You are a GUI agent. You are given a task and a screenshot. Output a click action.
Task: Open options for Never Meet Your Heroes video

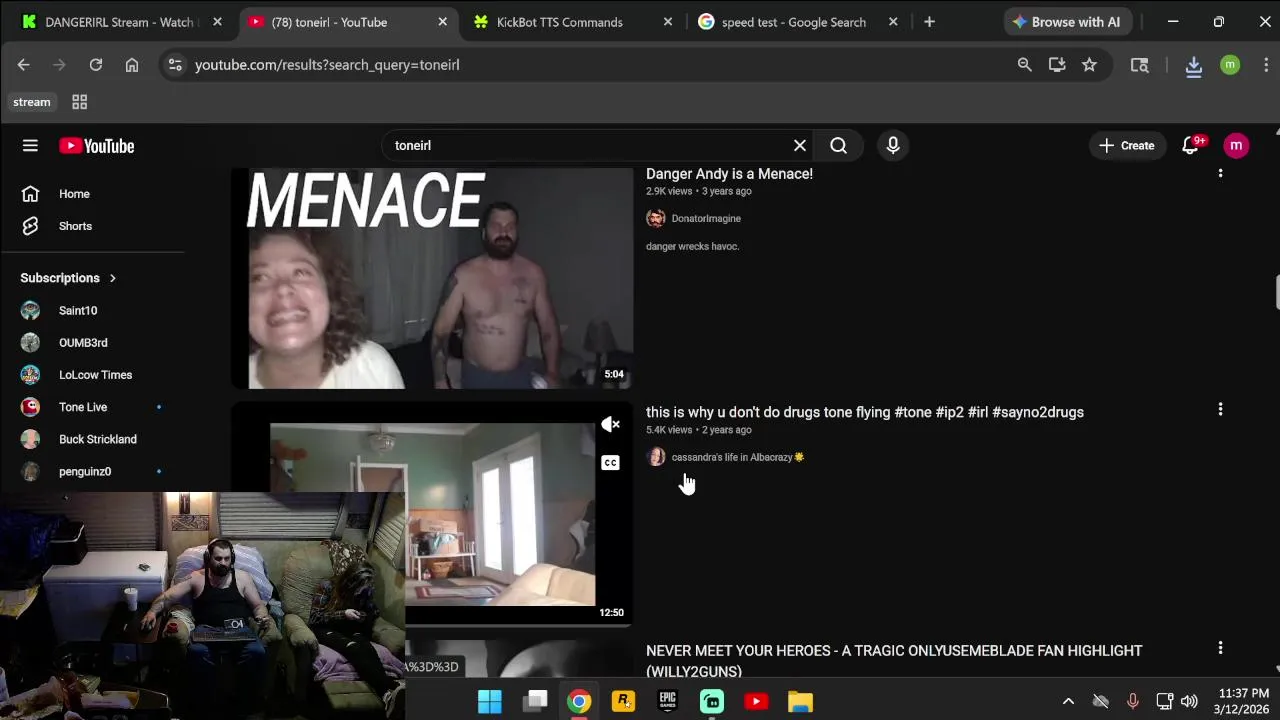(1220, 648)
